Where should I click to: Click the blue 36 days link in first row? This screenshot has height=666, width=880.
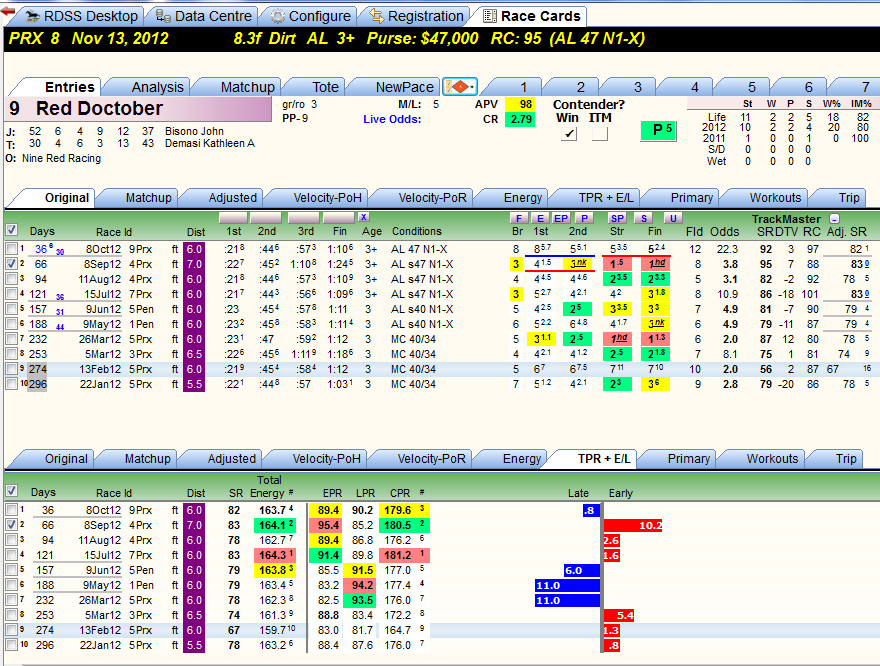[x=41, y=249]
